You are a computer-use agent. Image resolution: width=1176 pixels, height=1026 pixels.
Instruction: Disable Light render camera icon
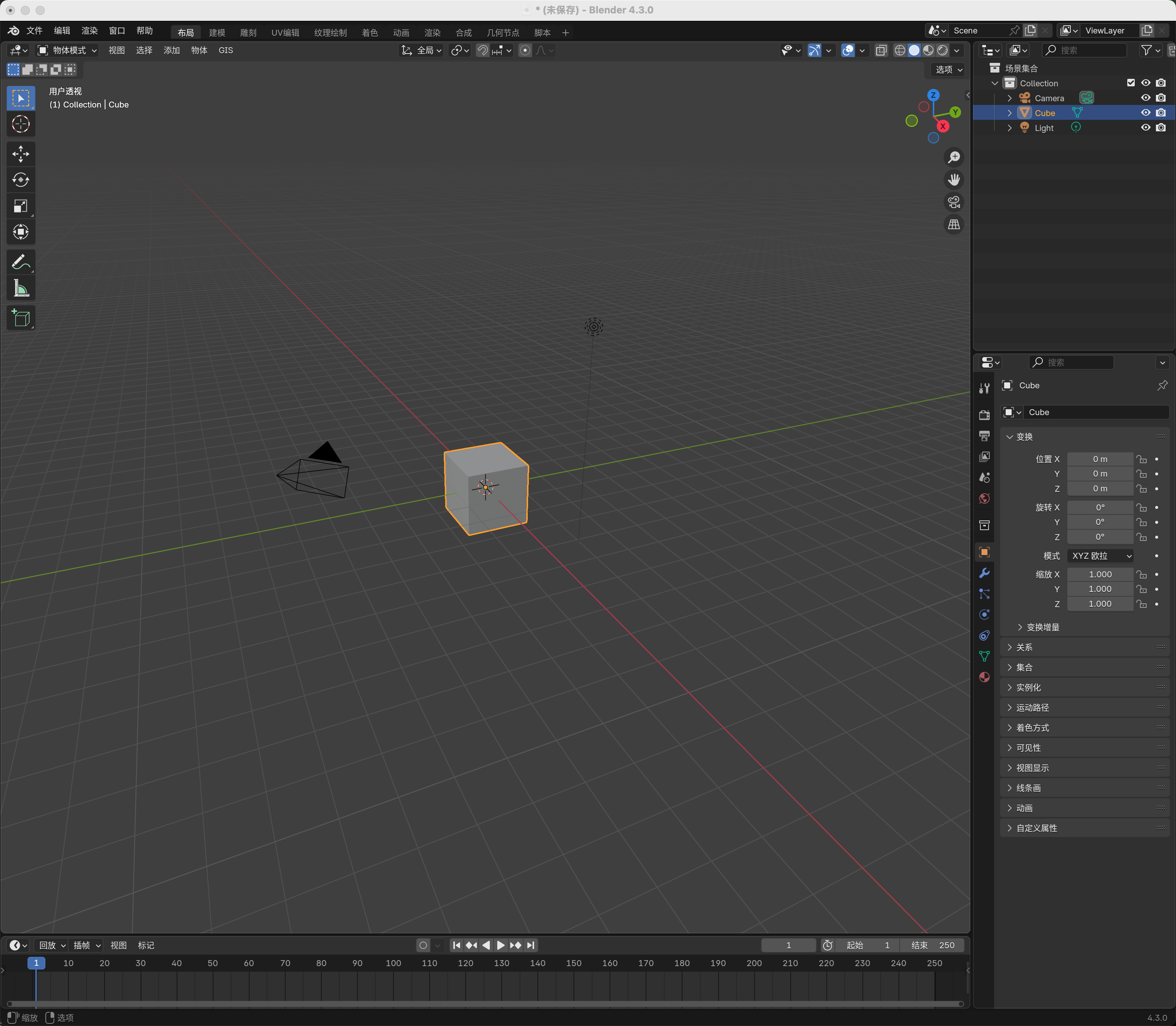[x=1160, y=128]
